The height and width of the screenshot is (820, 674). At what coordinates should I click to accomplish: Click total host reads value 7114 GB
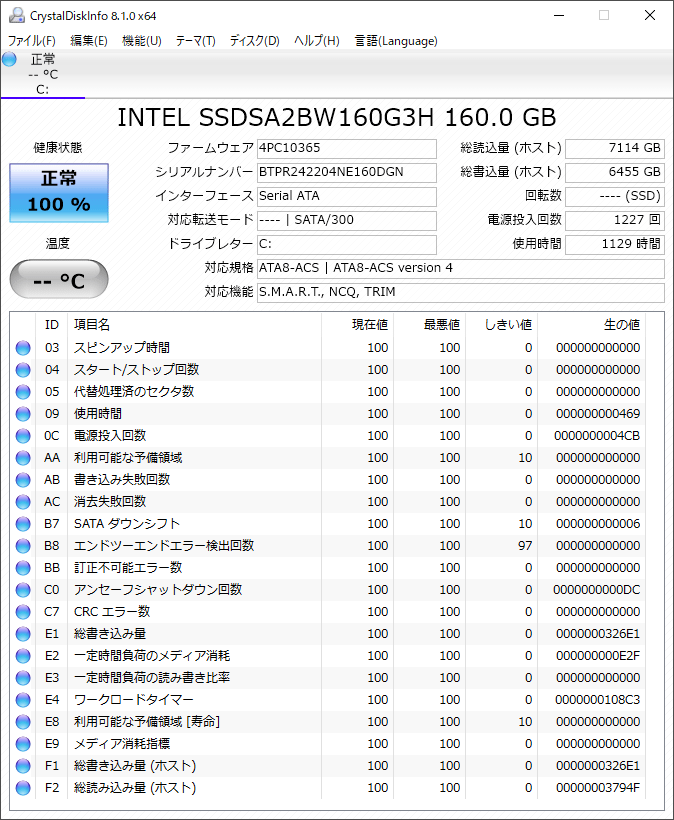(x=615, y=149)
